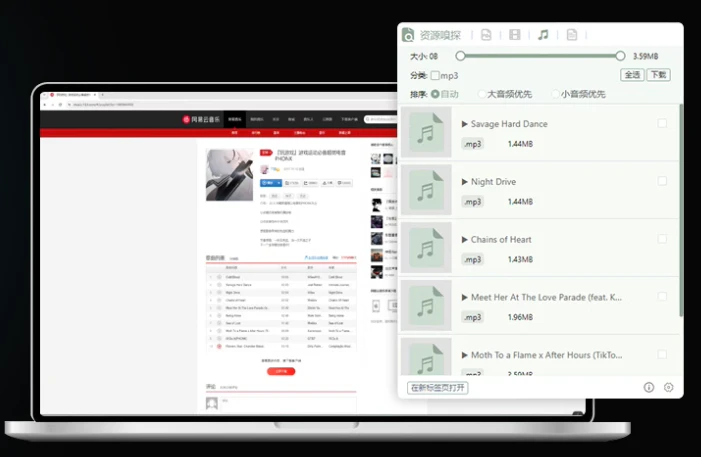701x457 pixels.
Task: Select the music note audio tab
Action: pyautogui.click(x=543, y=35)
